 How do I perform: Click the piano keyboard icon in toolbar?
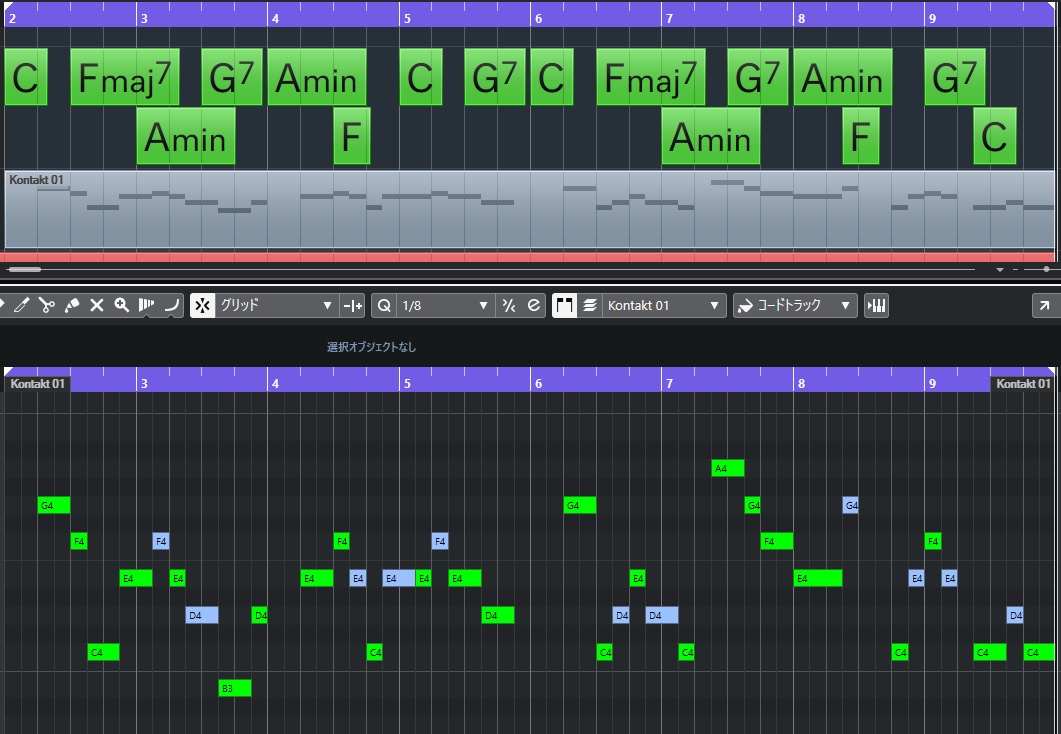(876, 306)
